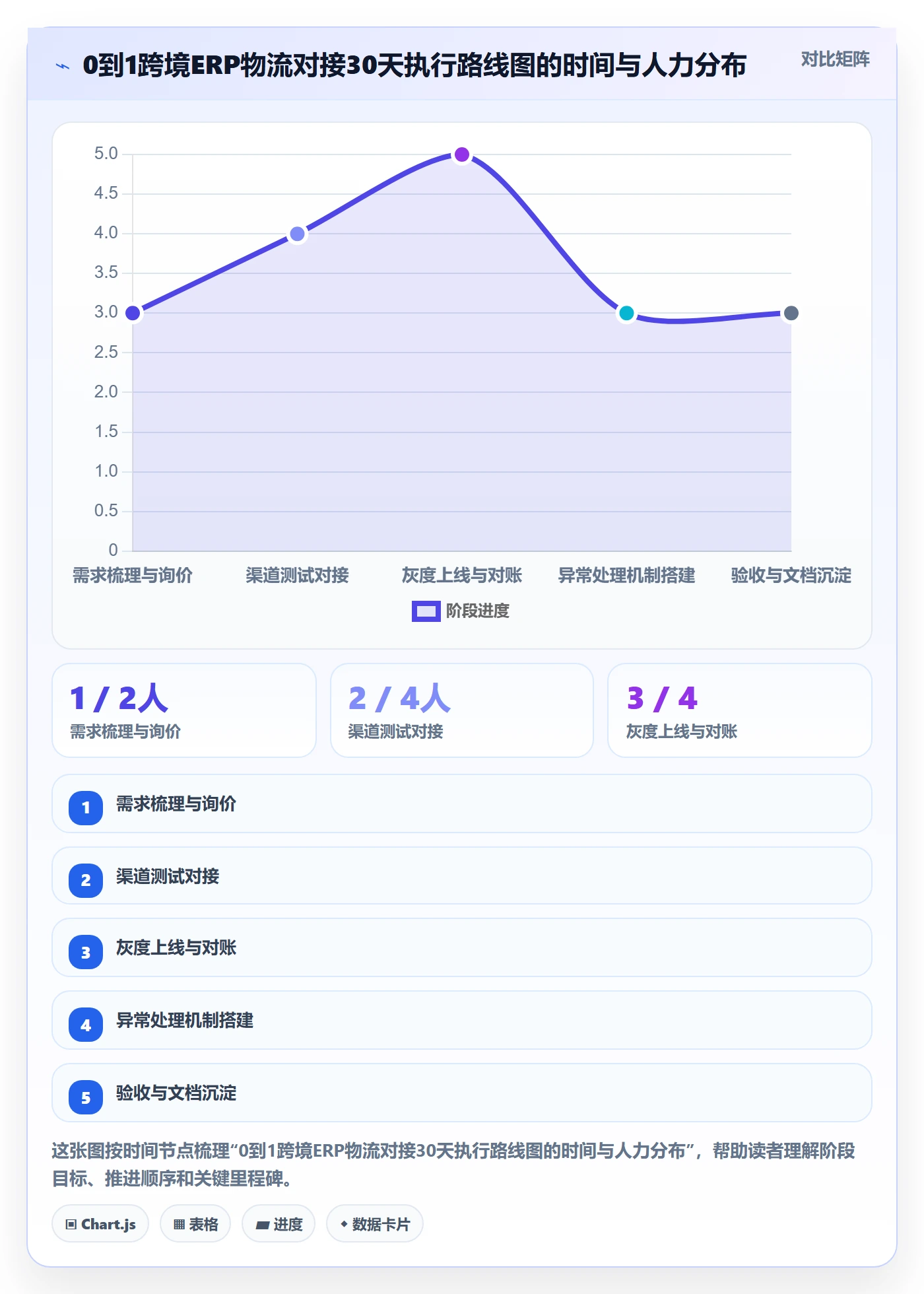Select the 灰度上线与对账 step row text
This screenshot has width=924, height=1294.
176,948
